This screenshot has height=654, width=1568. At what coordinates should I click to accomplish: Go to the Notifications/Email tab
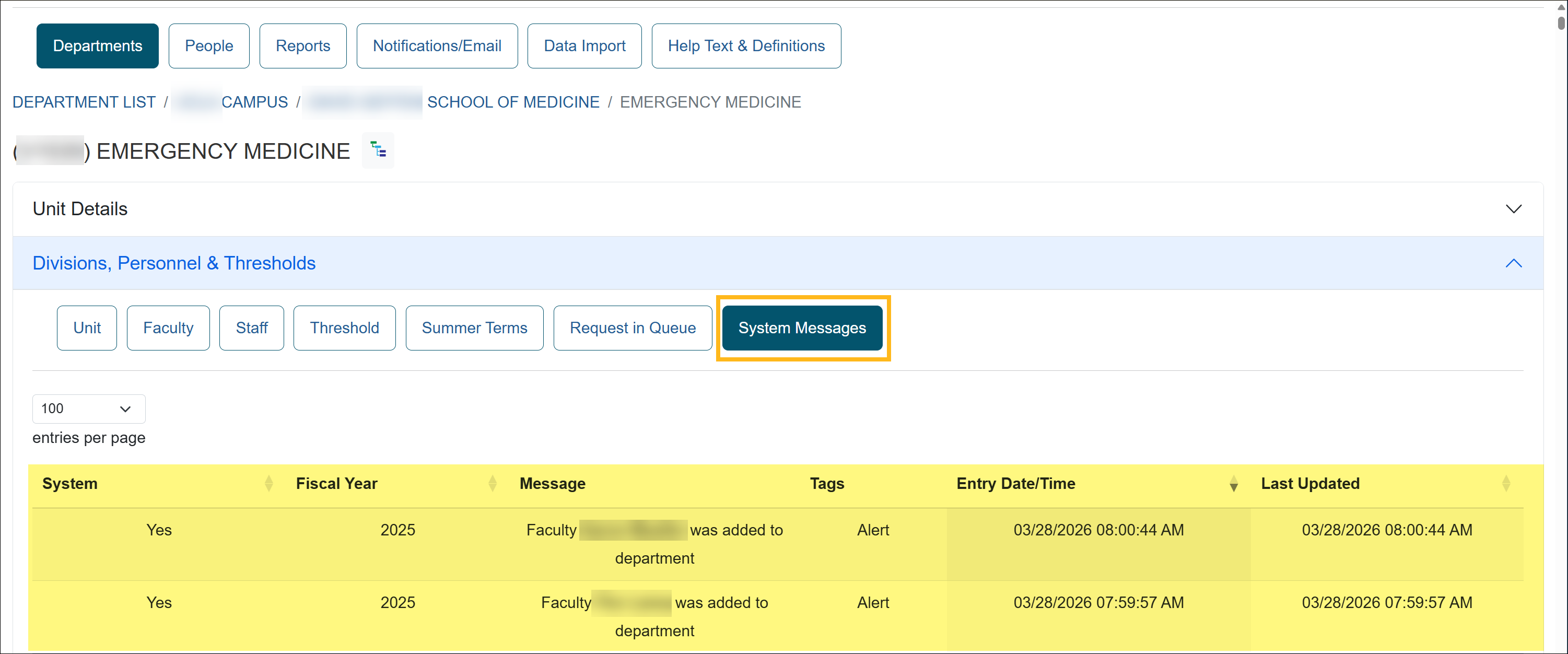(x=437, y=45)
